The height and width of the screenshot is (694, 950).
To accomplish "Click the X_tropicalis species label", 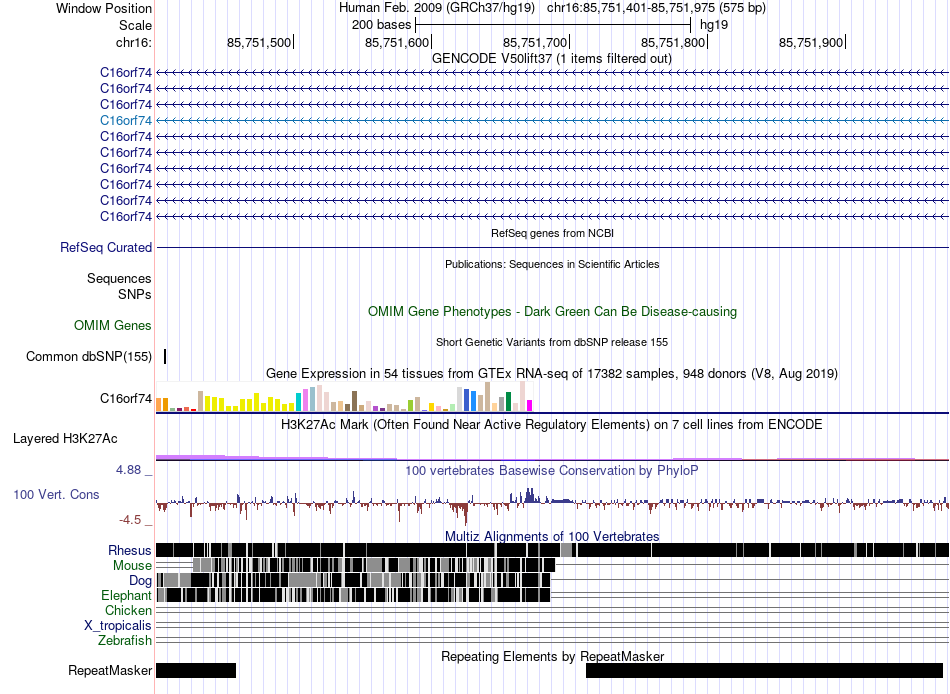I will (118, 626).
